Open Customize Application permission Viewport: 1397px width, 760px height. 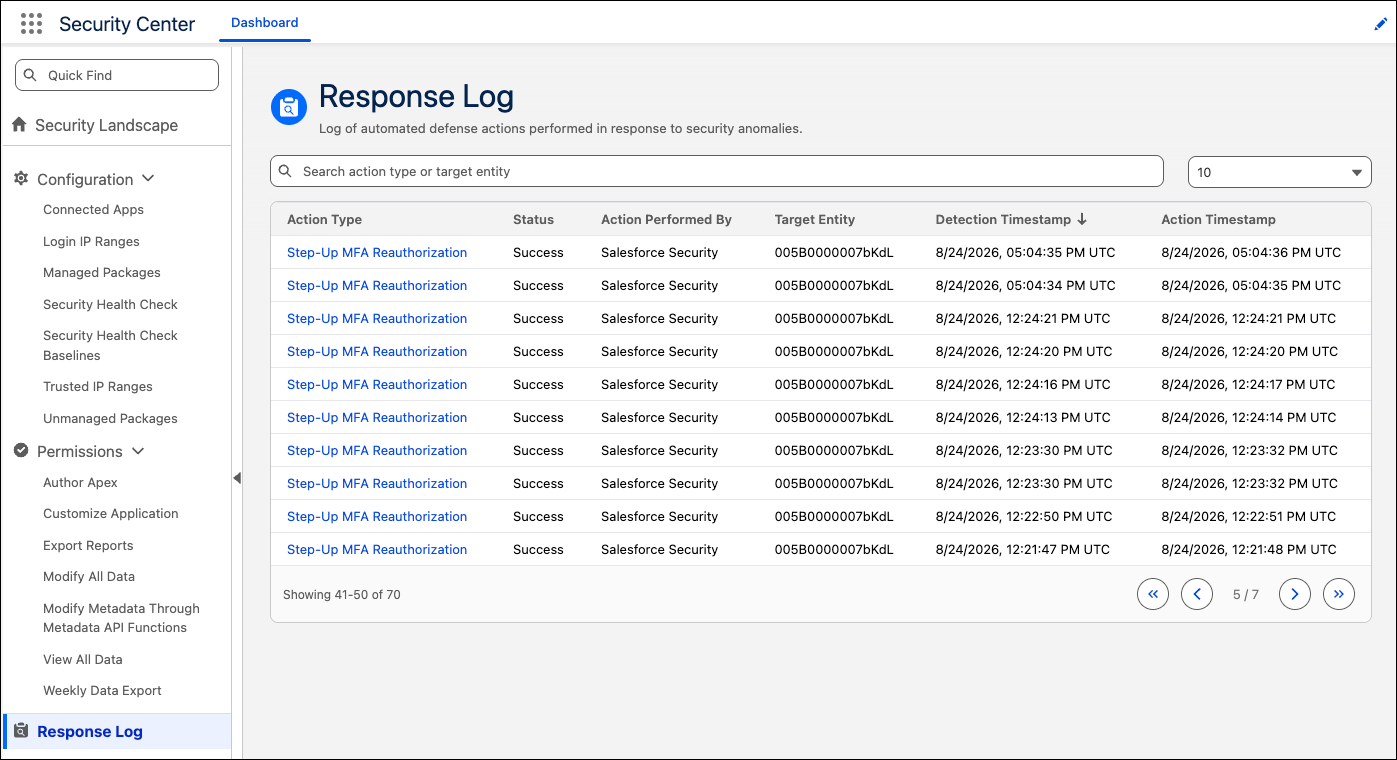tap(111, 513)
